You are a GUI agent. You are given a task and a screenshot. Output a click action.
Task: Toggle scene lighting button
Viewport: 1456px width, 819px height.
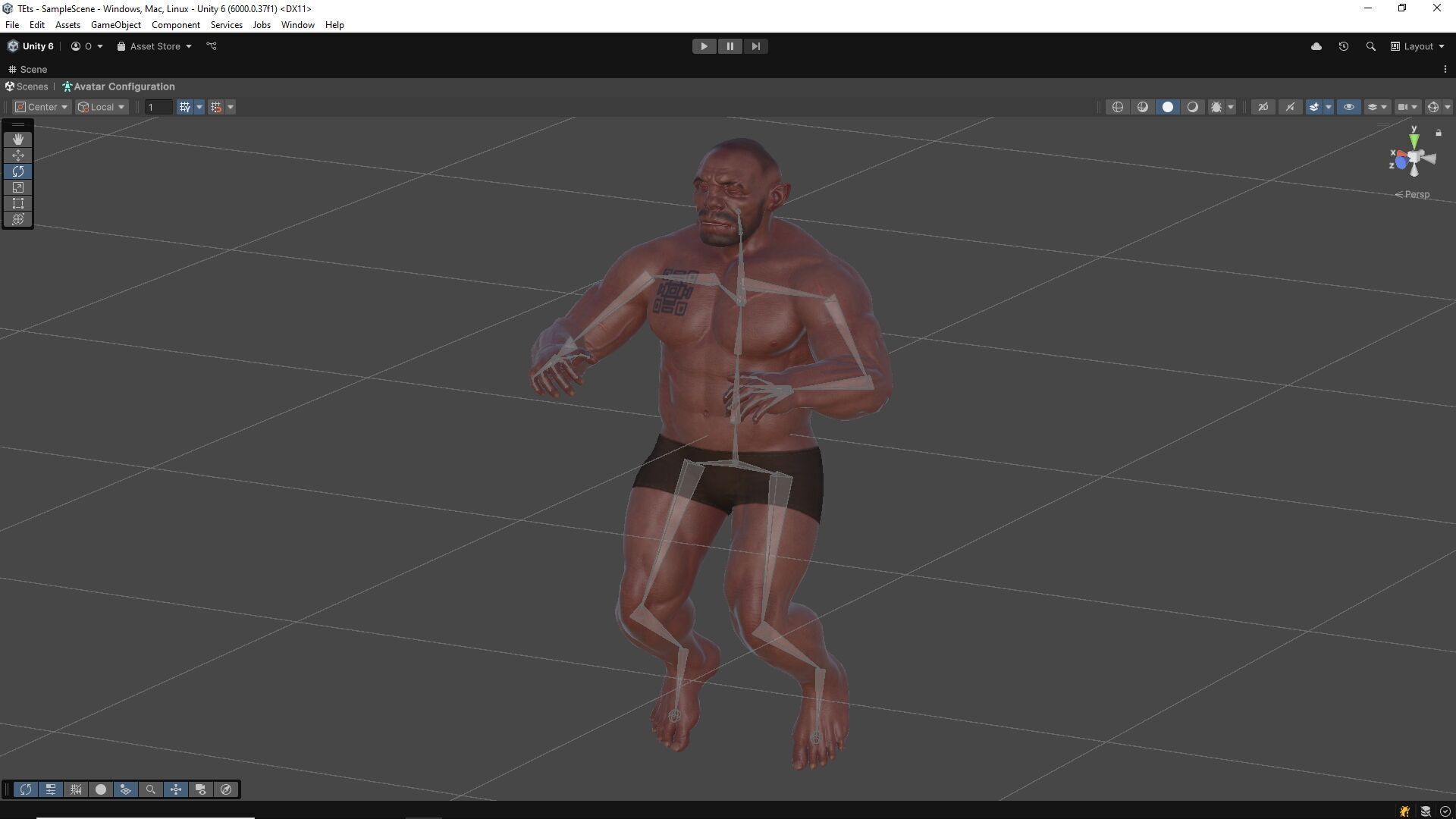tap(1290, 107)
